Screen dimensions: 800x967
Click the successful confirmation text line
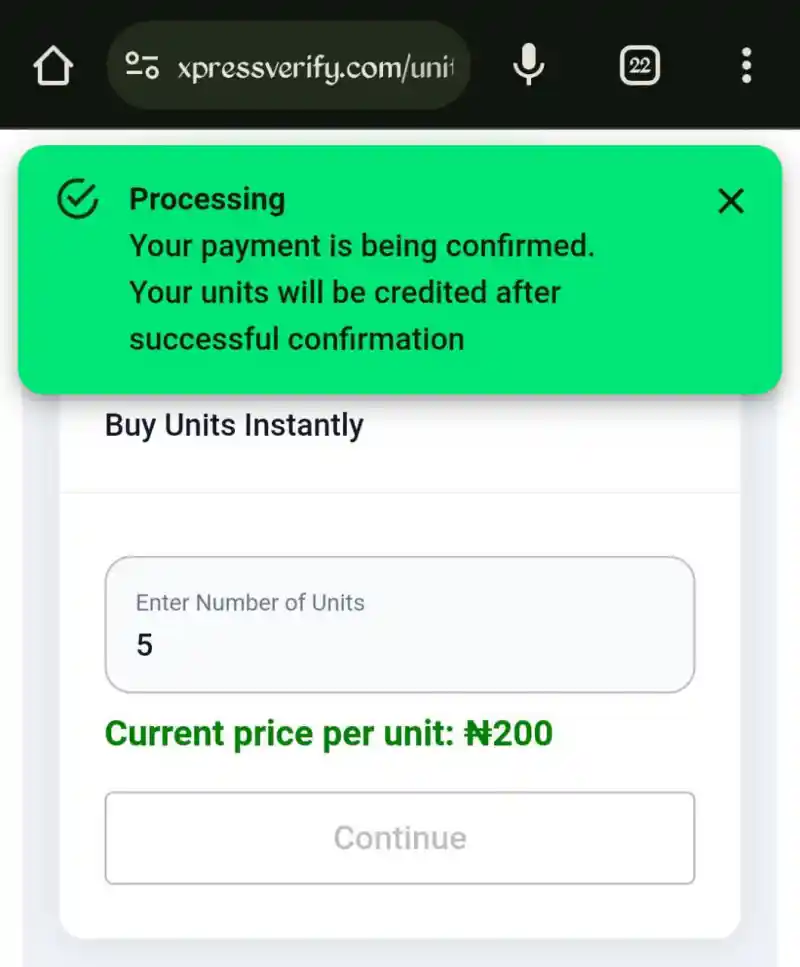(297, 339)
